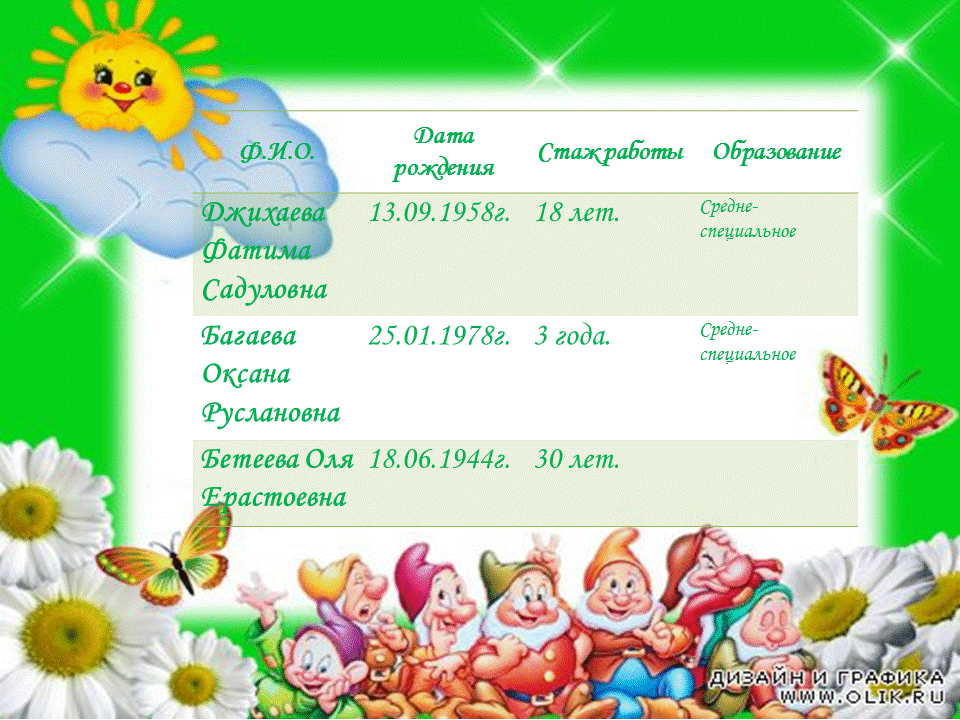Select the experience cell 30 лет.

point(577,459)
